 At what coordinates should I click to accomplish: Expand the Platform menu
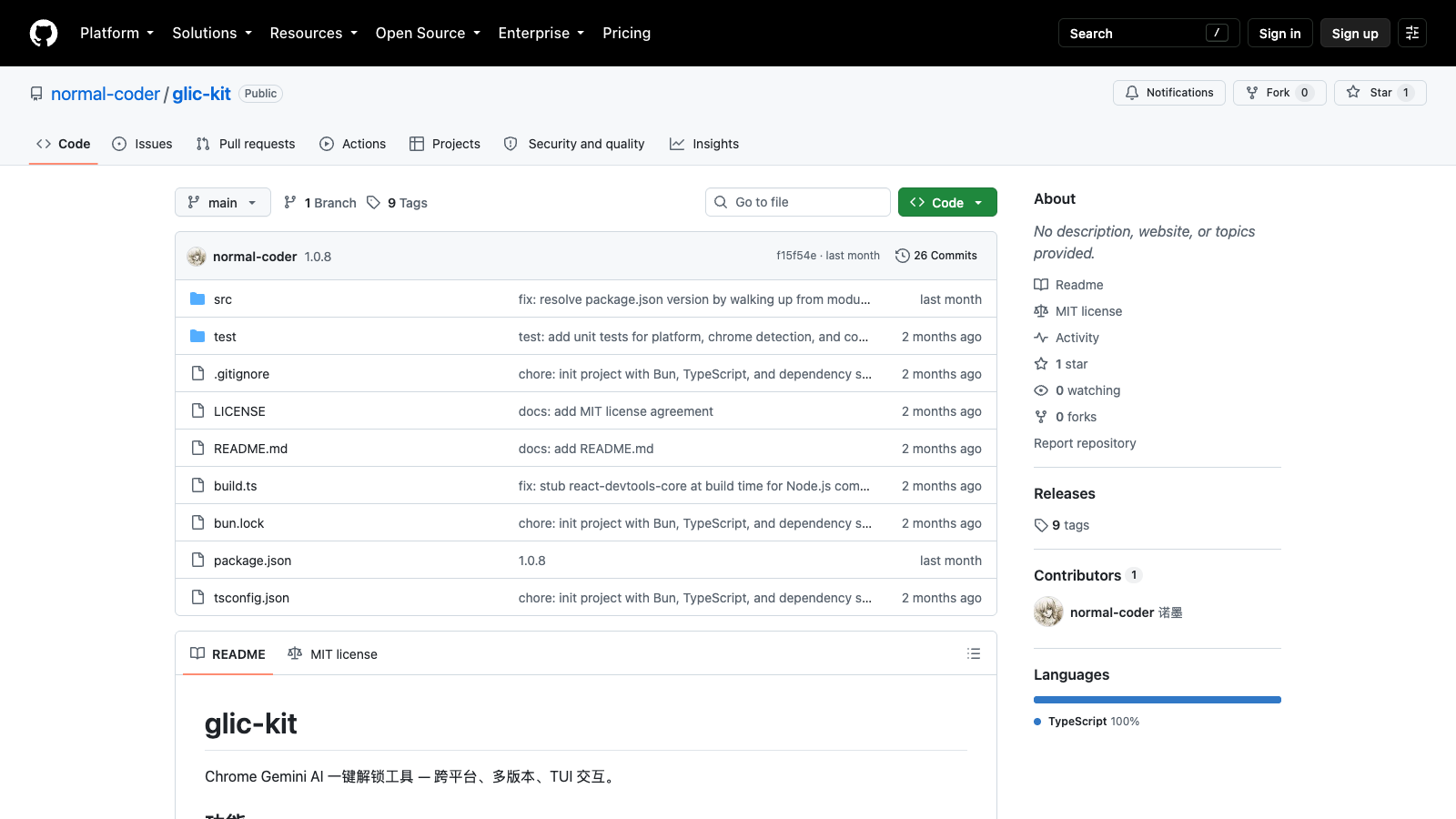coord(116,33)
